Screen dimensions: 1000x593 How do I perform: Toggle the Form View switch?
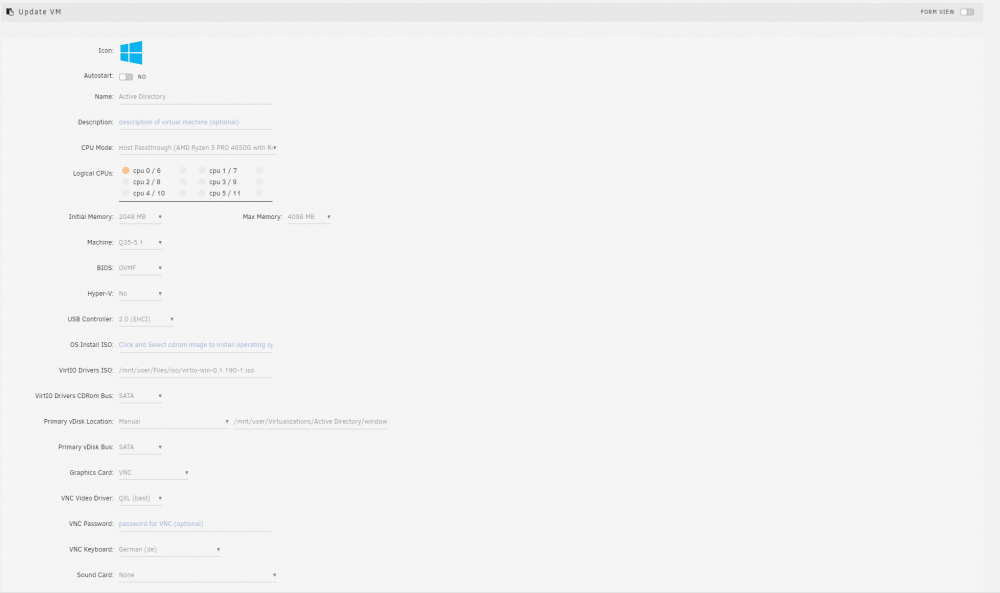[x=967, y=12]
